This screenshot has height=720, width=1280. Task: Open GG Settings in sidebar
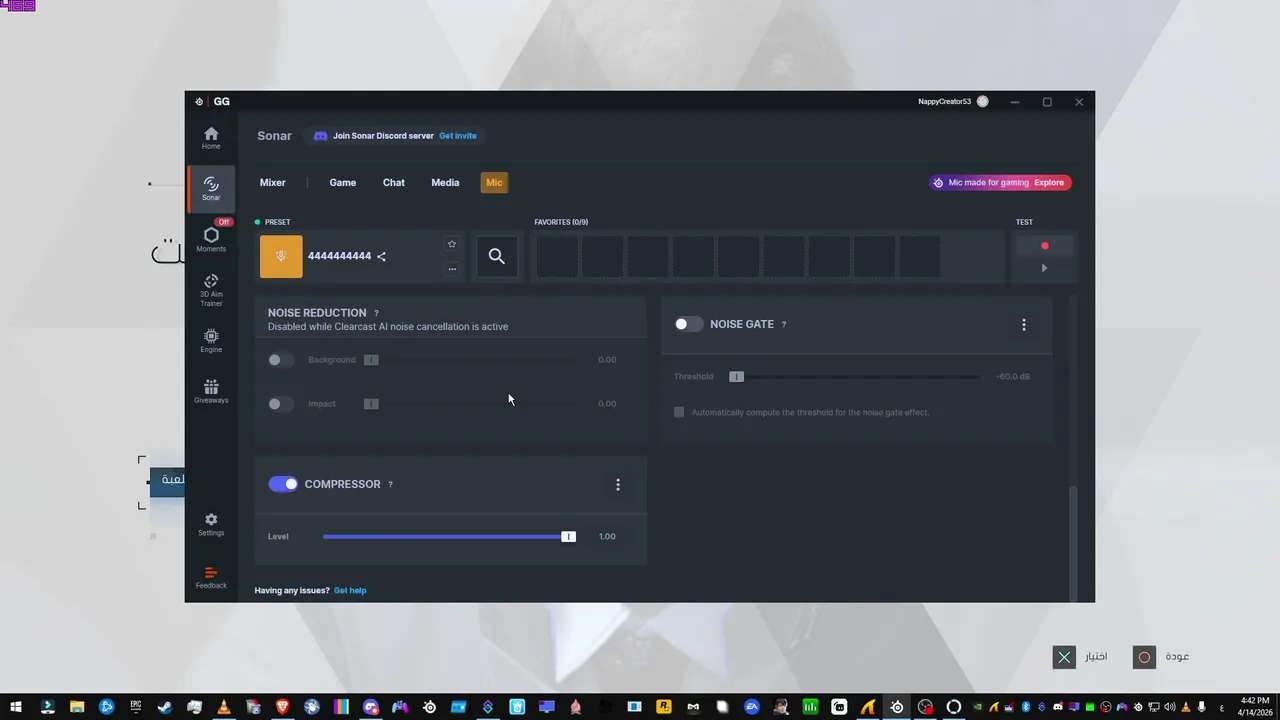pyautogui.click(x=211, y=524)
